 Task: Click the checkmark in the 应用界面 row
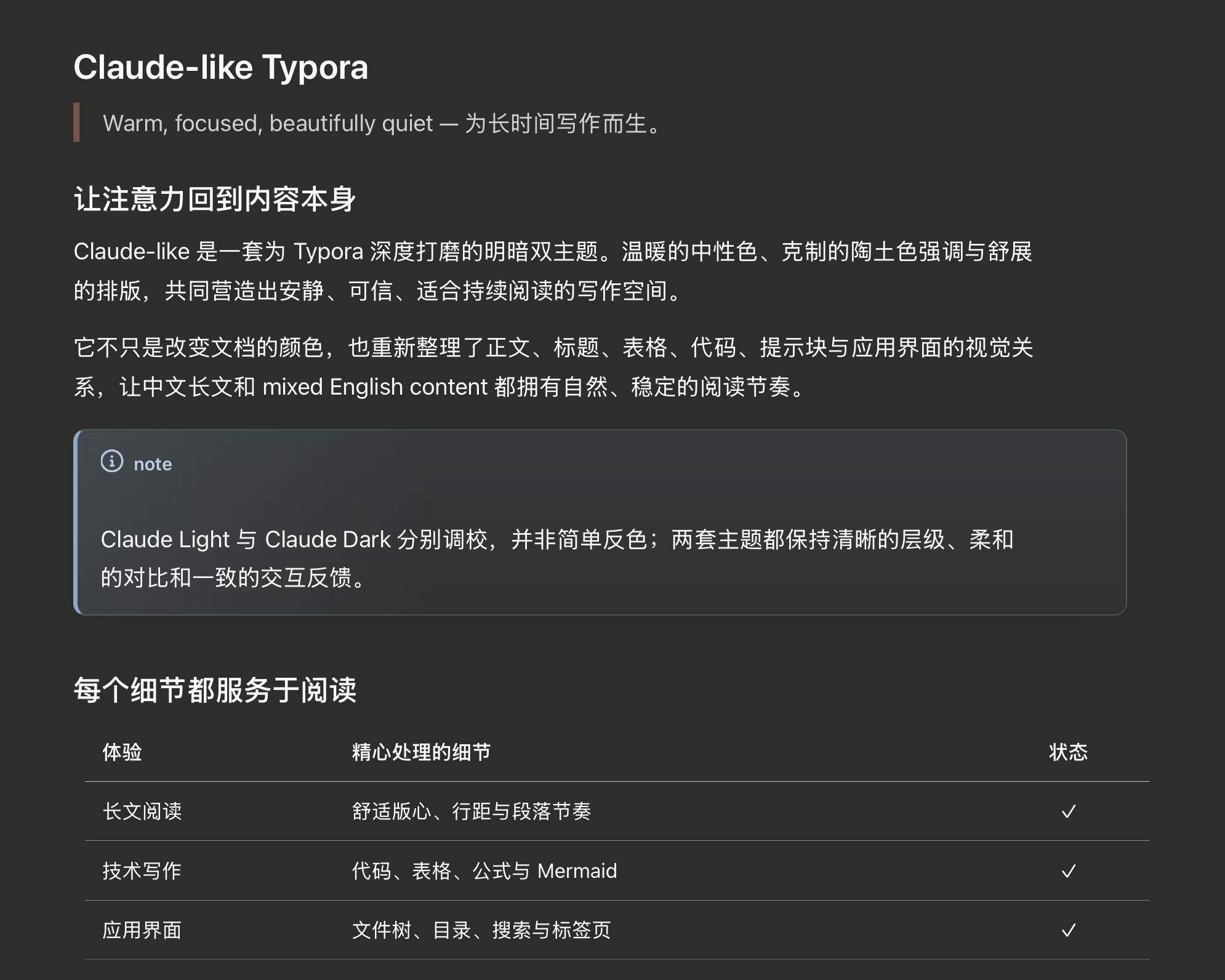click(x=1069, y=930)
